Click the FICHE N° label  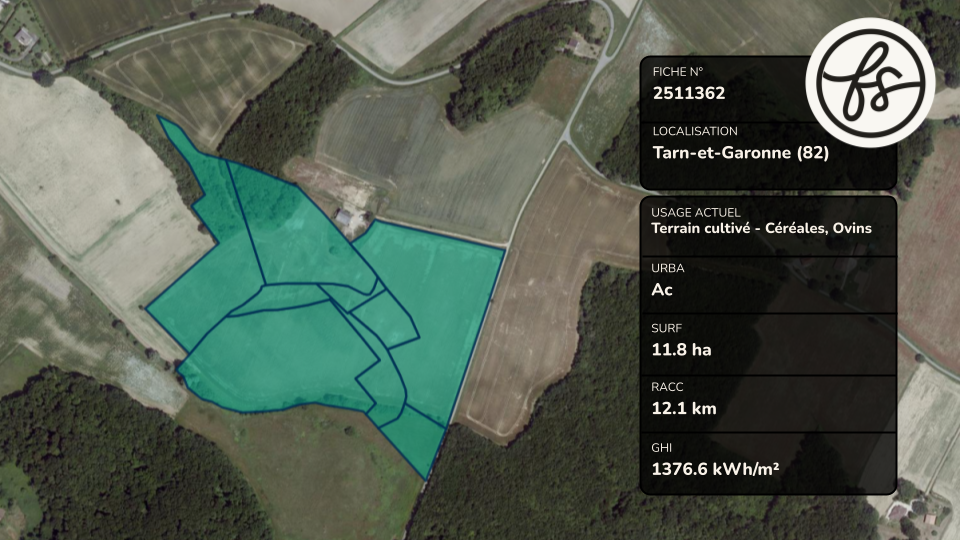click(x=678, y=72)
